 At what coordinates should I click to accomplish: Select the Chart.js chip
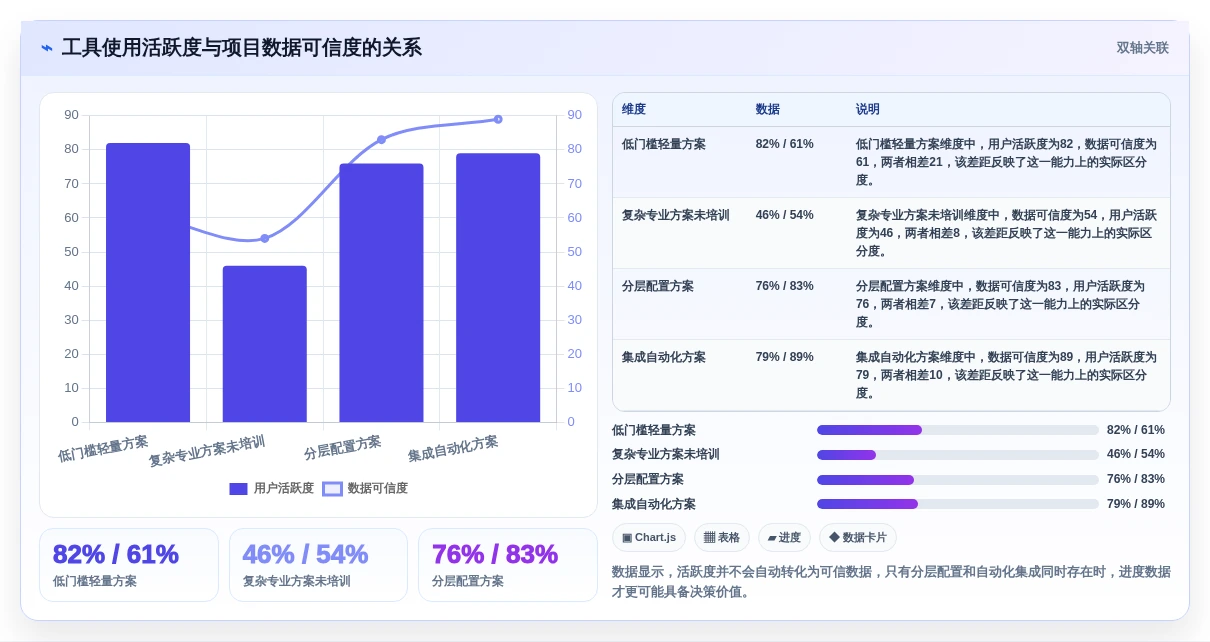[649, 537]
